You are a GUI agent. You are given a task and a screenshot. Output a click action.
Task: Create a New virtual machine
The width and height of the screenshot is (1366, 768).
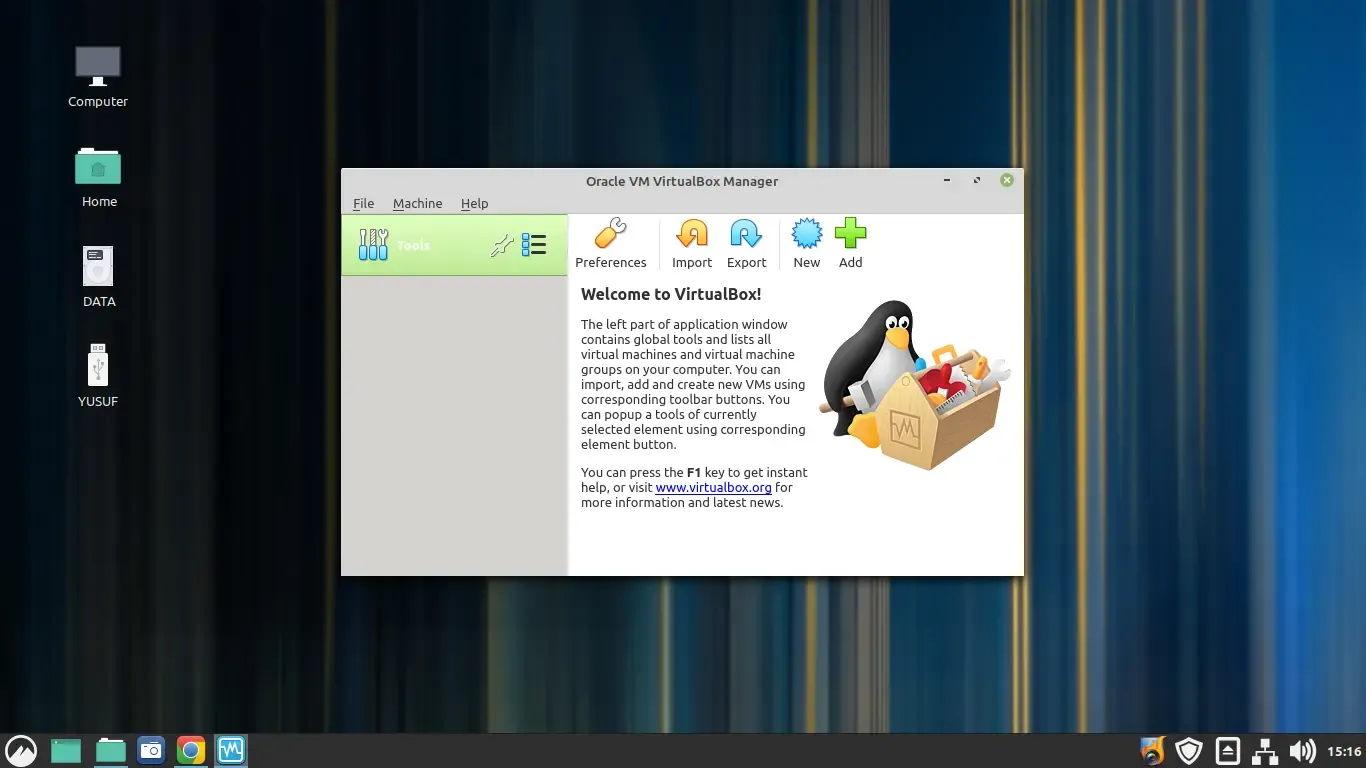pyautogui.click(x=807, y=244)
